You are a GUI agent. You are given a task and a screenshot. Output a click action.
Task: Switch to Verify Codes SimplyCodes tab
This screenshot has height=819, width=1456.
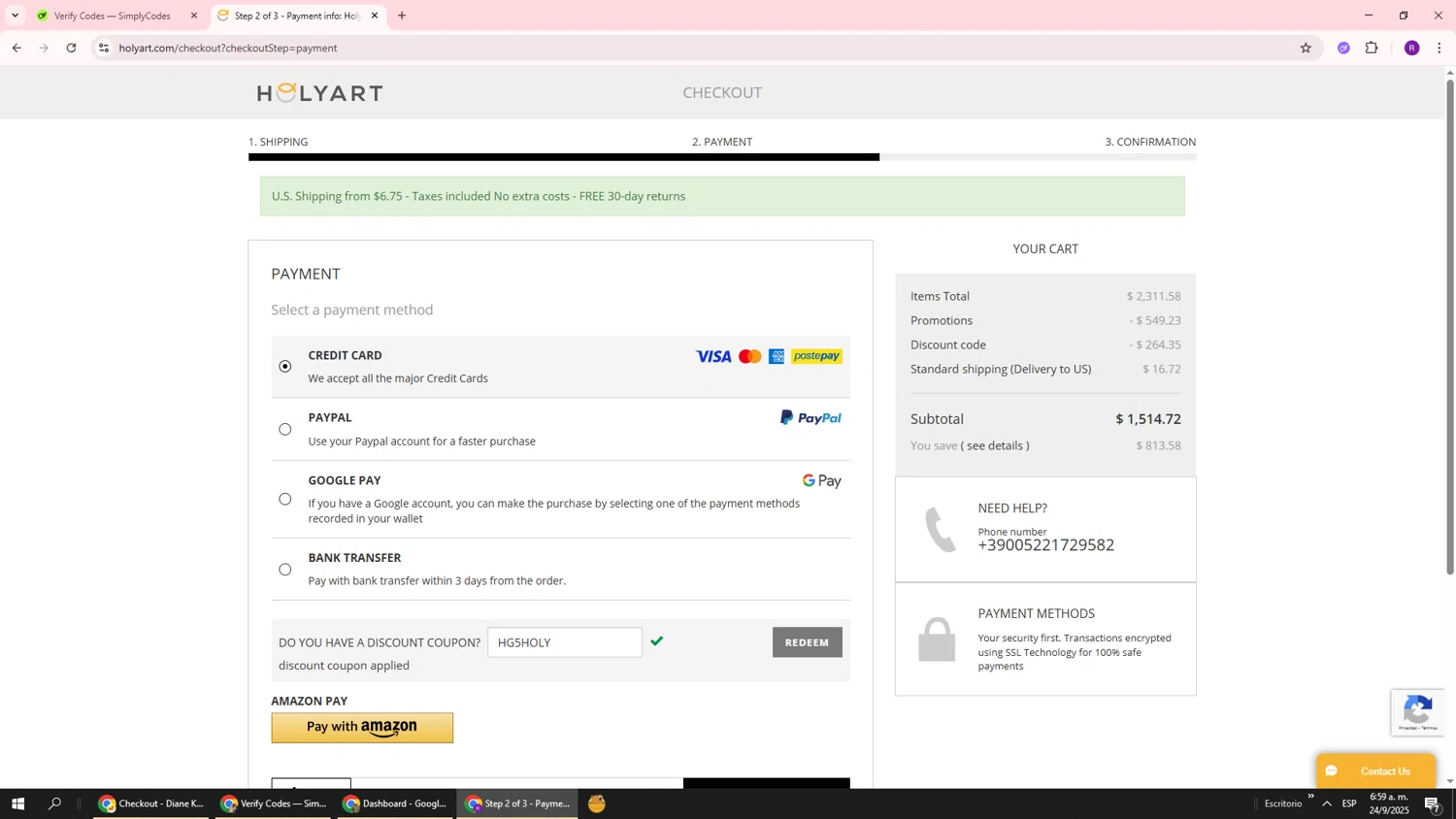[x=112, y=16]
